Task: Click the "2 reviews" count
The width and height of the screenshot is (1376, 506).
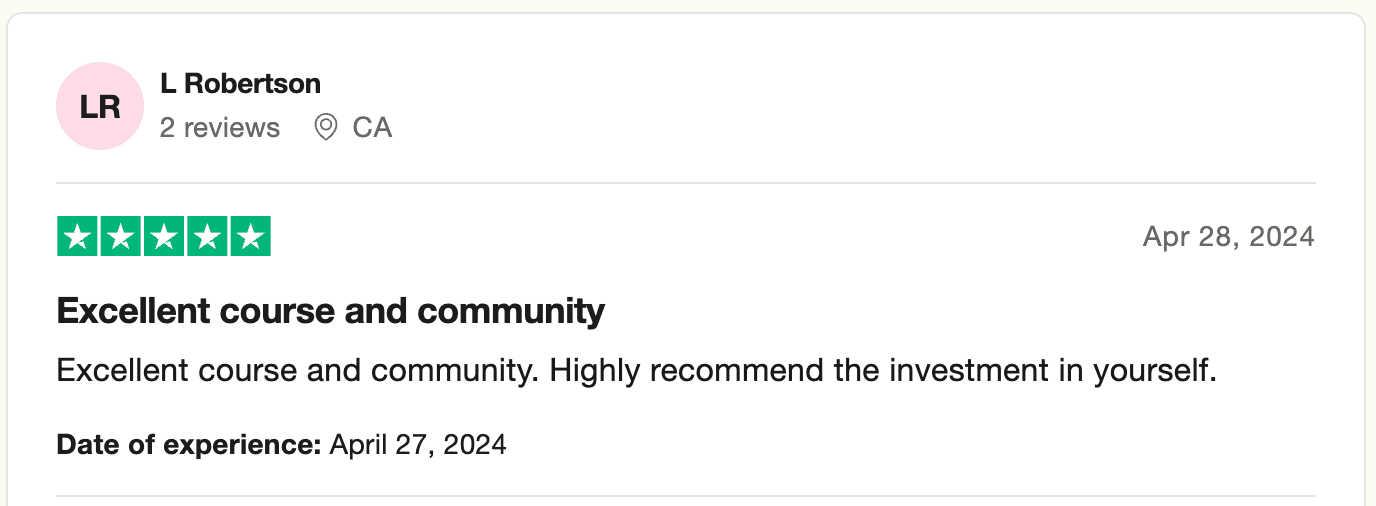Action: [219, 128]
